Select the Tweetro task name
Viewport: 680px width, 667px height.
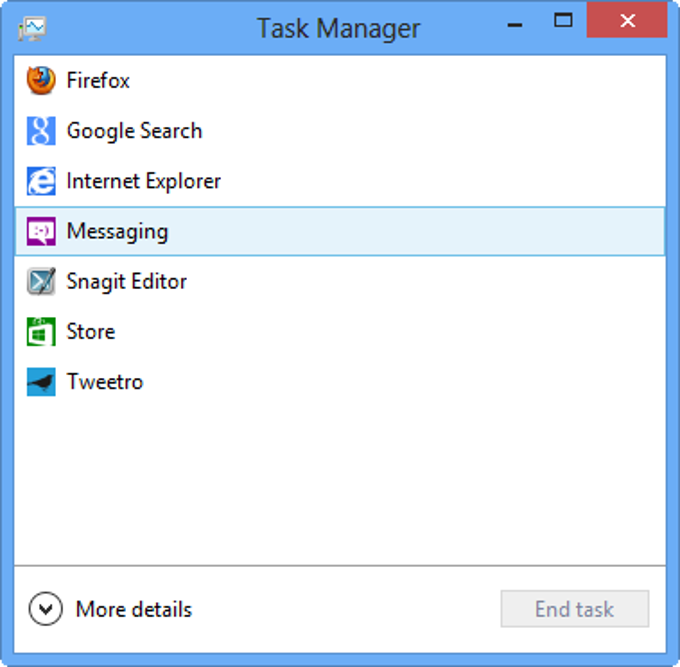[105, 382]
